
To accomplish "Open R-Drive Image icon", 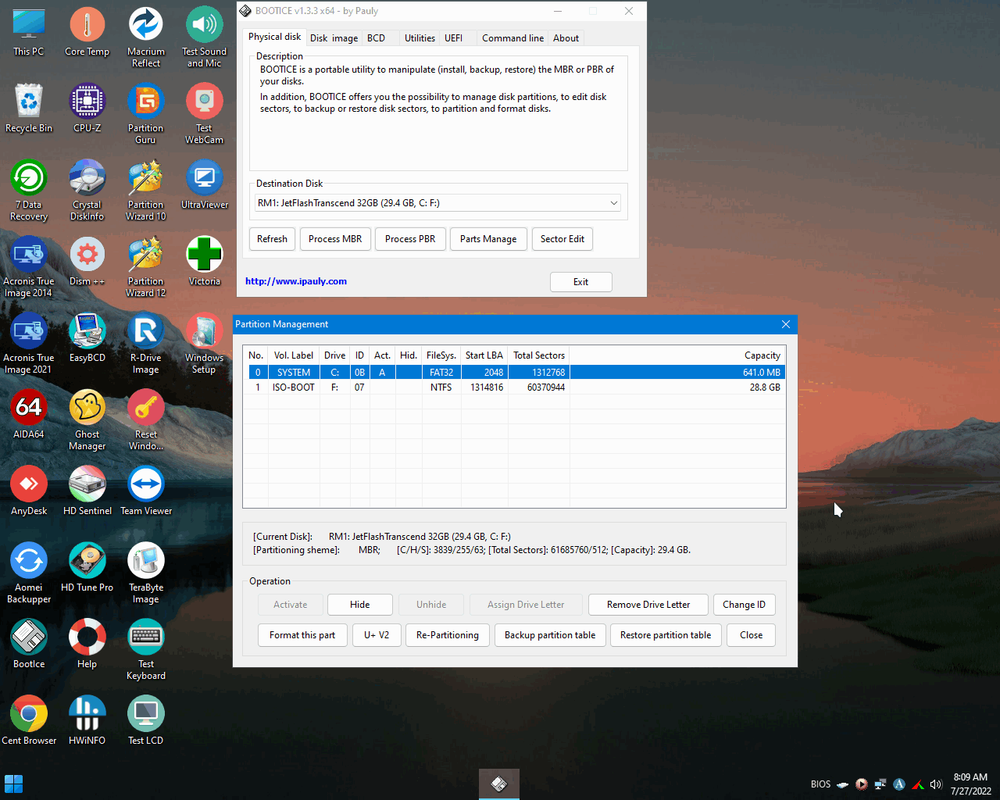I will [x=145, y=343].
